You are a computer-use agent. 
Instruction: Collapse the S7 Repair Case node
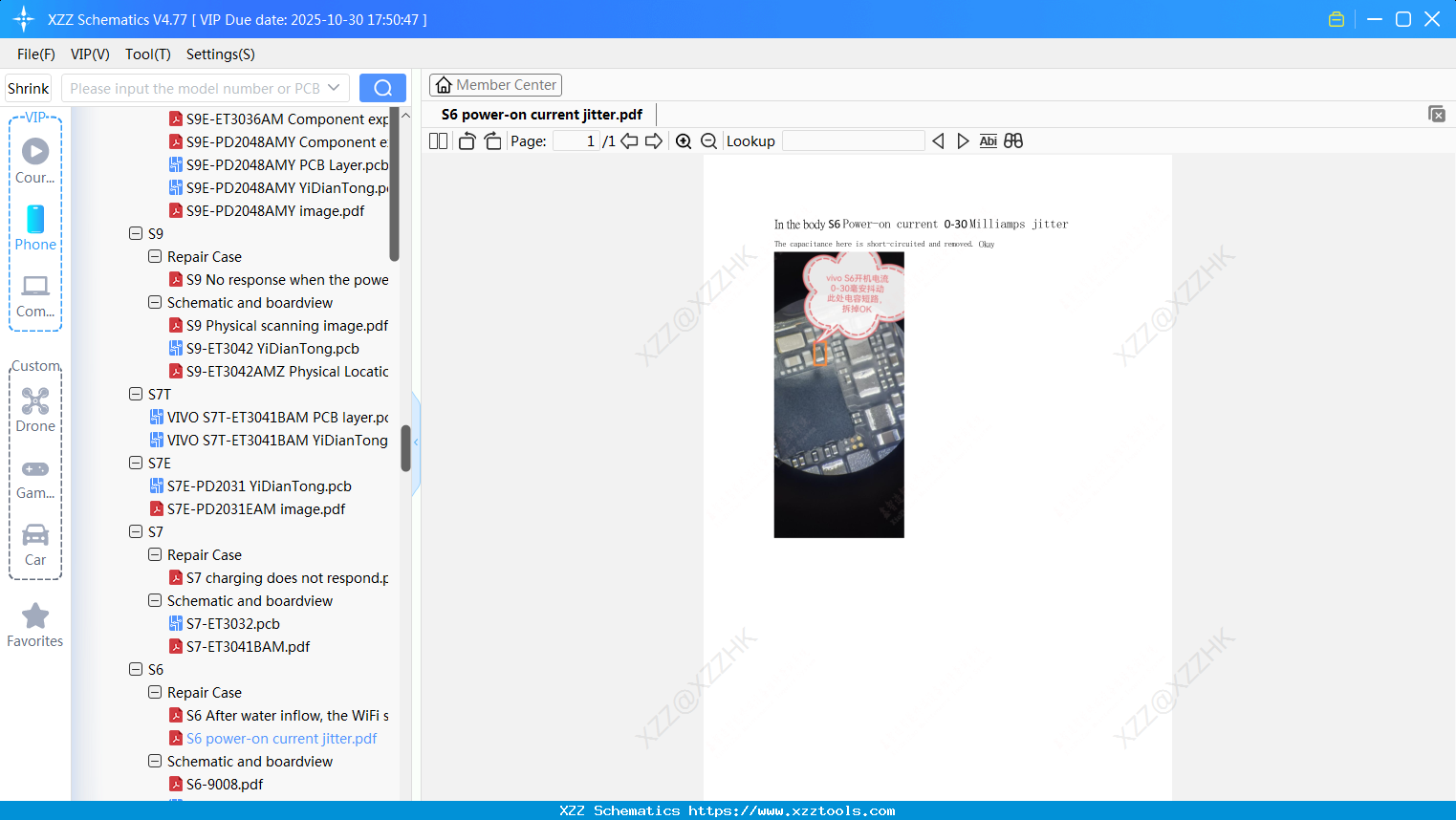pos(154,554)
